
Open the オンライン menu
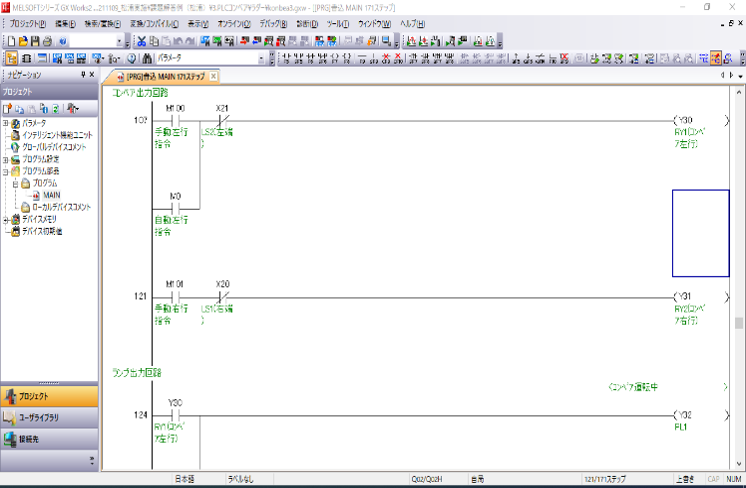232,22
